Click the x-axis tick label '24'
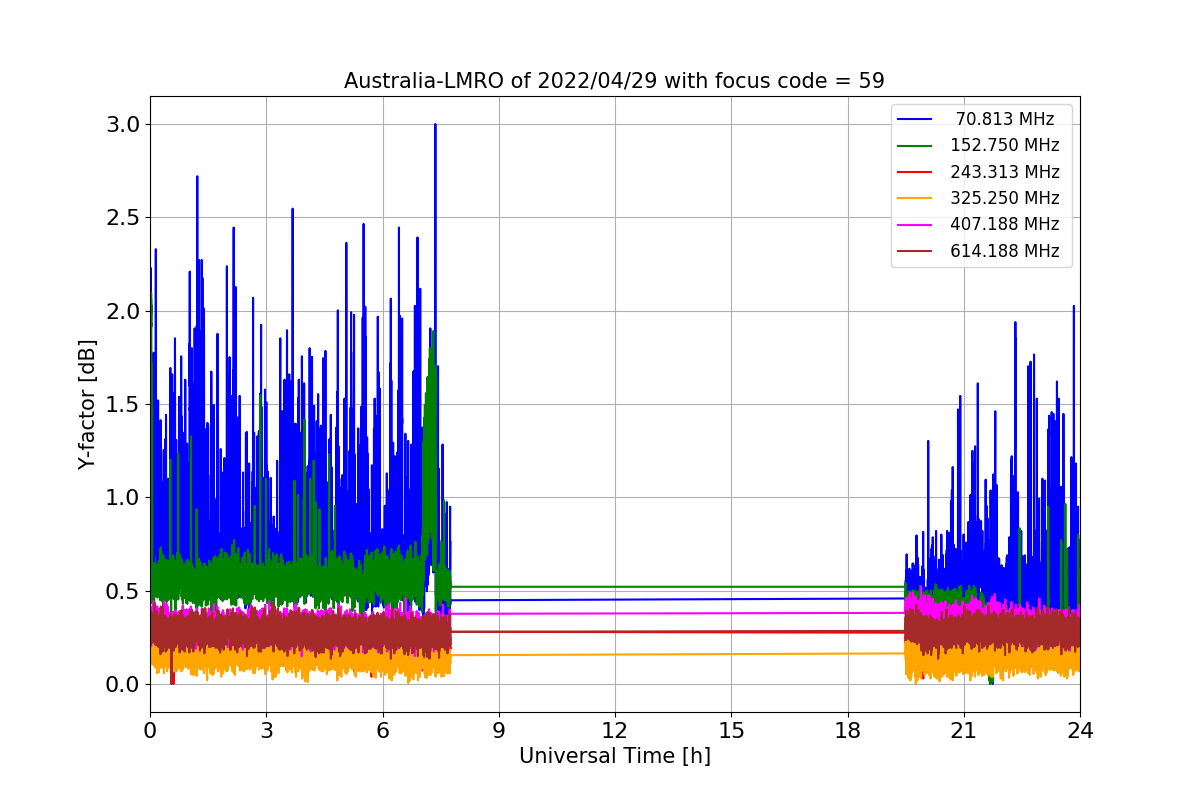 (x=1080, y=729)
